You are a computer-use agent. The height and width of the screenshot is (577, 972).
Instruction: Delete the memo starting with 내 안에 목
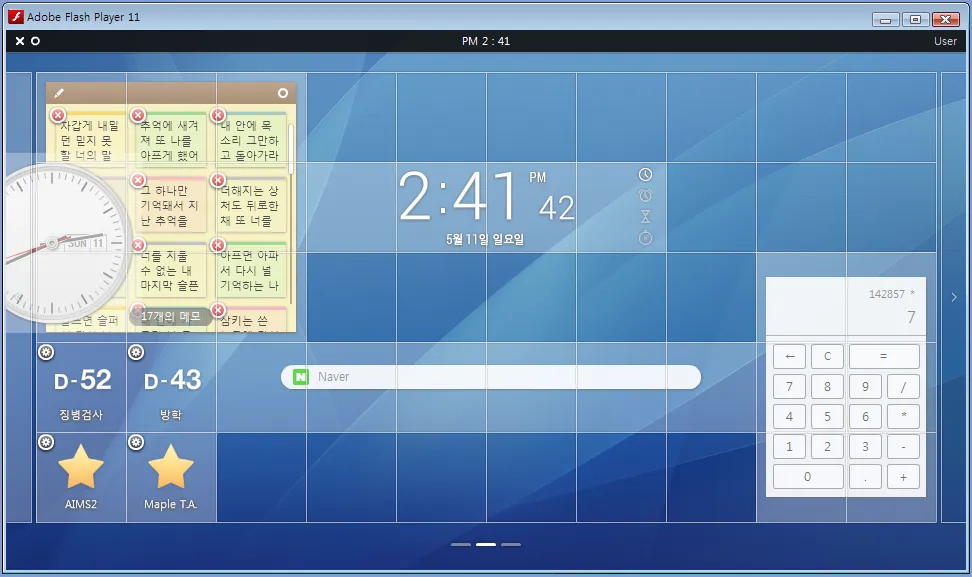(x=218, y=115)
